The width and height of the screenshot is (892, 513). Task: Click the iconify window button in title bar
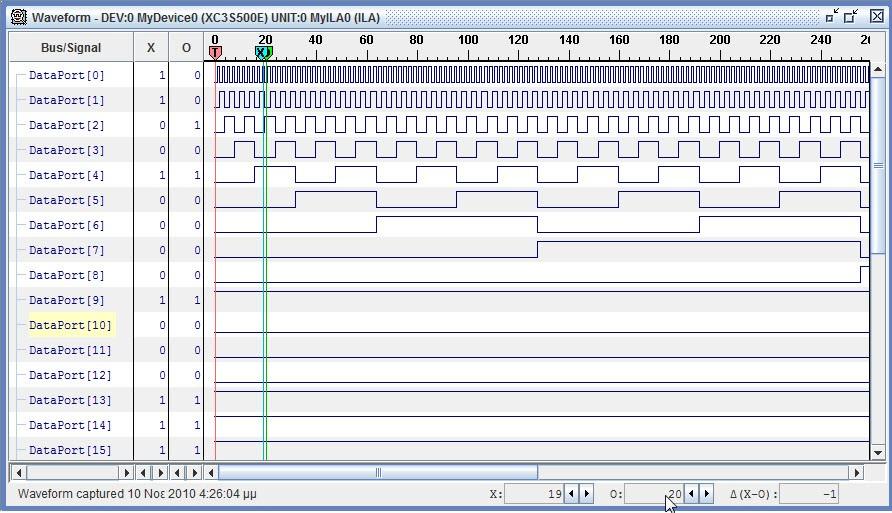tap(832, 16)
